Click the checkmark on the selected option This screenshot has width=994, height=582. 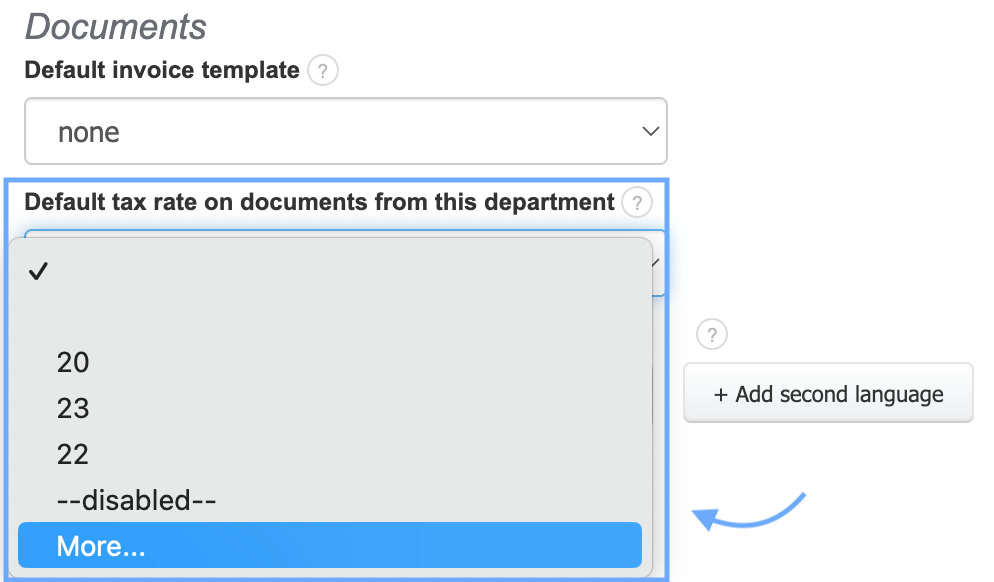tap(39, 272)
